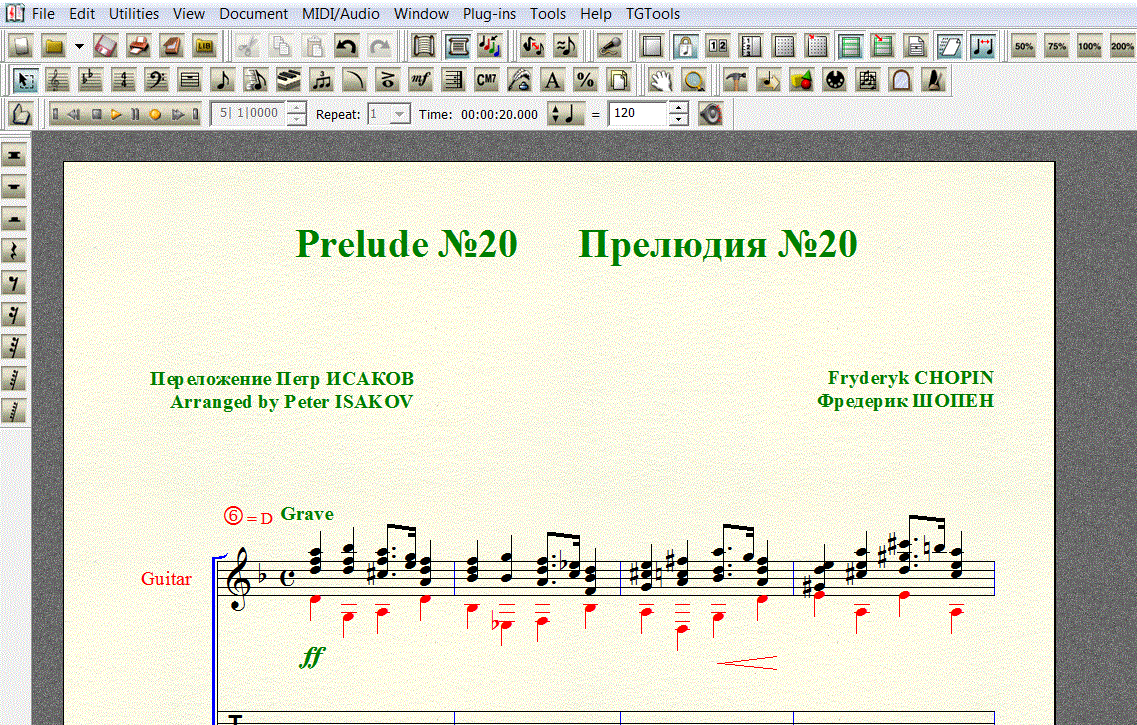
Task: Switch to Page View
Action: pos(457,46)
